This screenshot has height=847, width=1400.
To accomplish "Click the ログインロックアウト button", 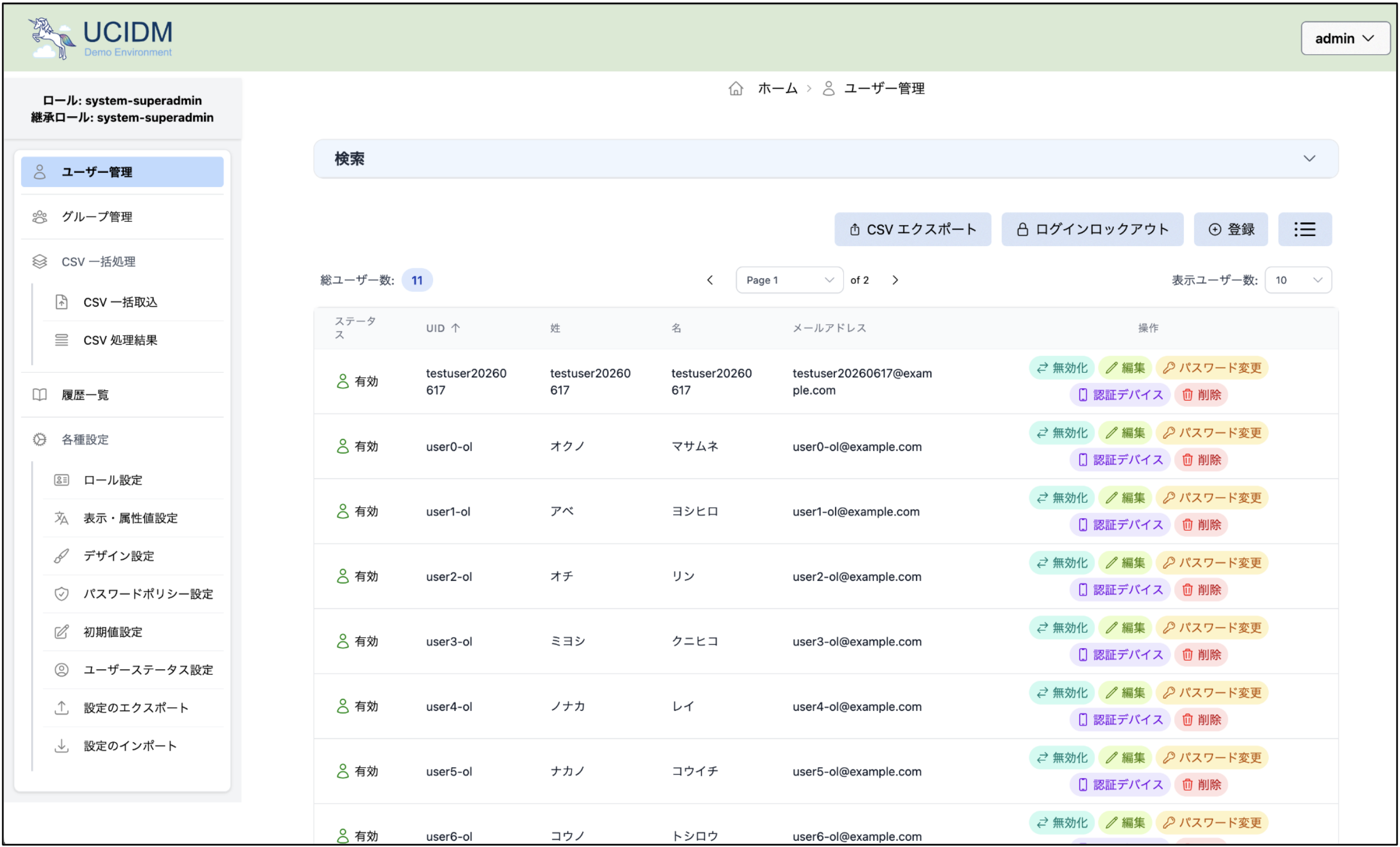I will [1092, 229].
